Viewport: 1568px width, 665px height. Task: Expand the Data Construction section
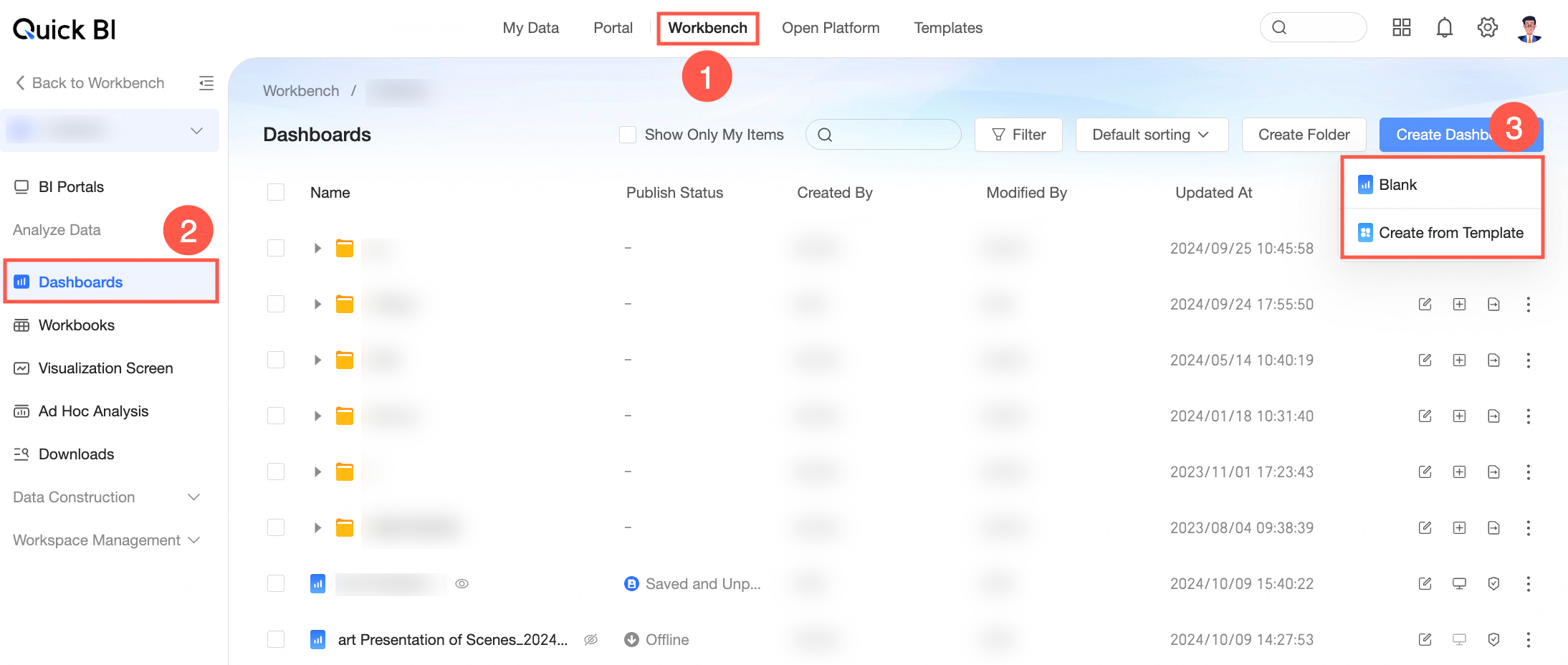107,497
